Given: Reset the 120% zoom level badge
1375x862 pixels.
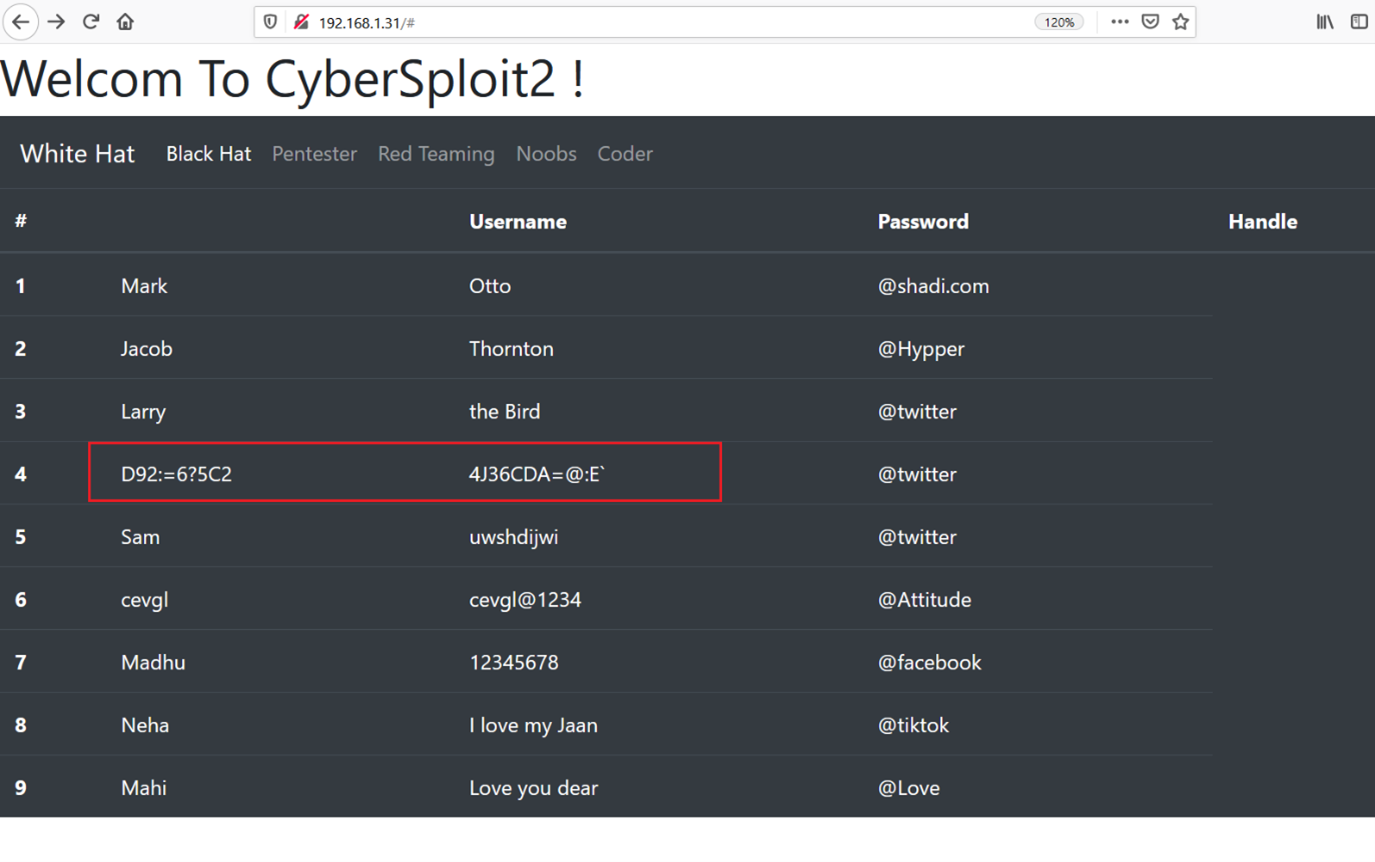Looking at the screenshot, I should 1059,22.
